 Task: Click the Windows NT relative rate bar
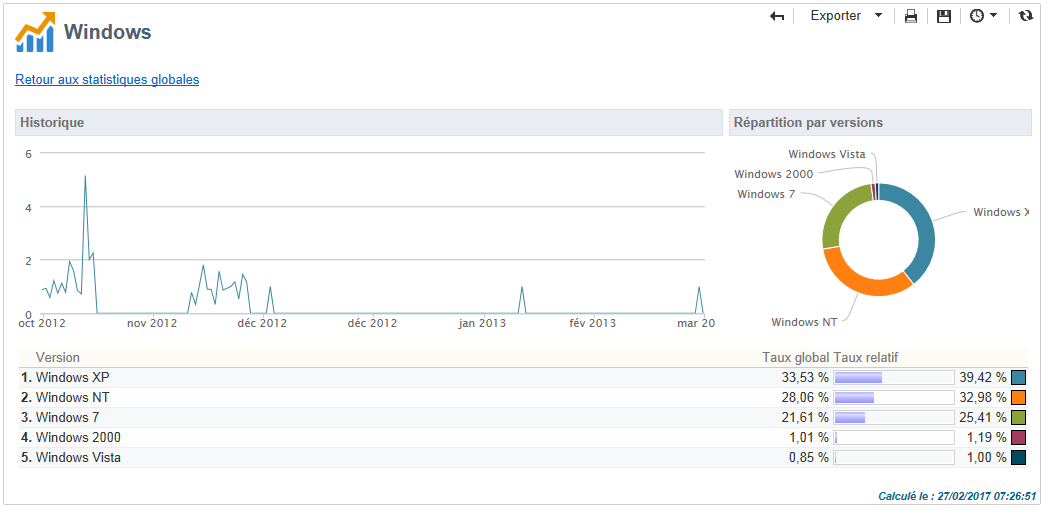894,397
